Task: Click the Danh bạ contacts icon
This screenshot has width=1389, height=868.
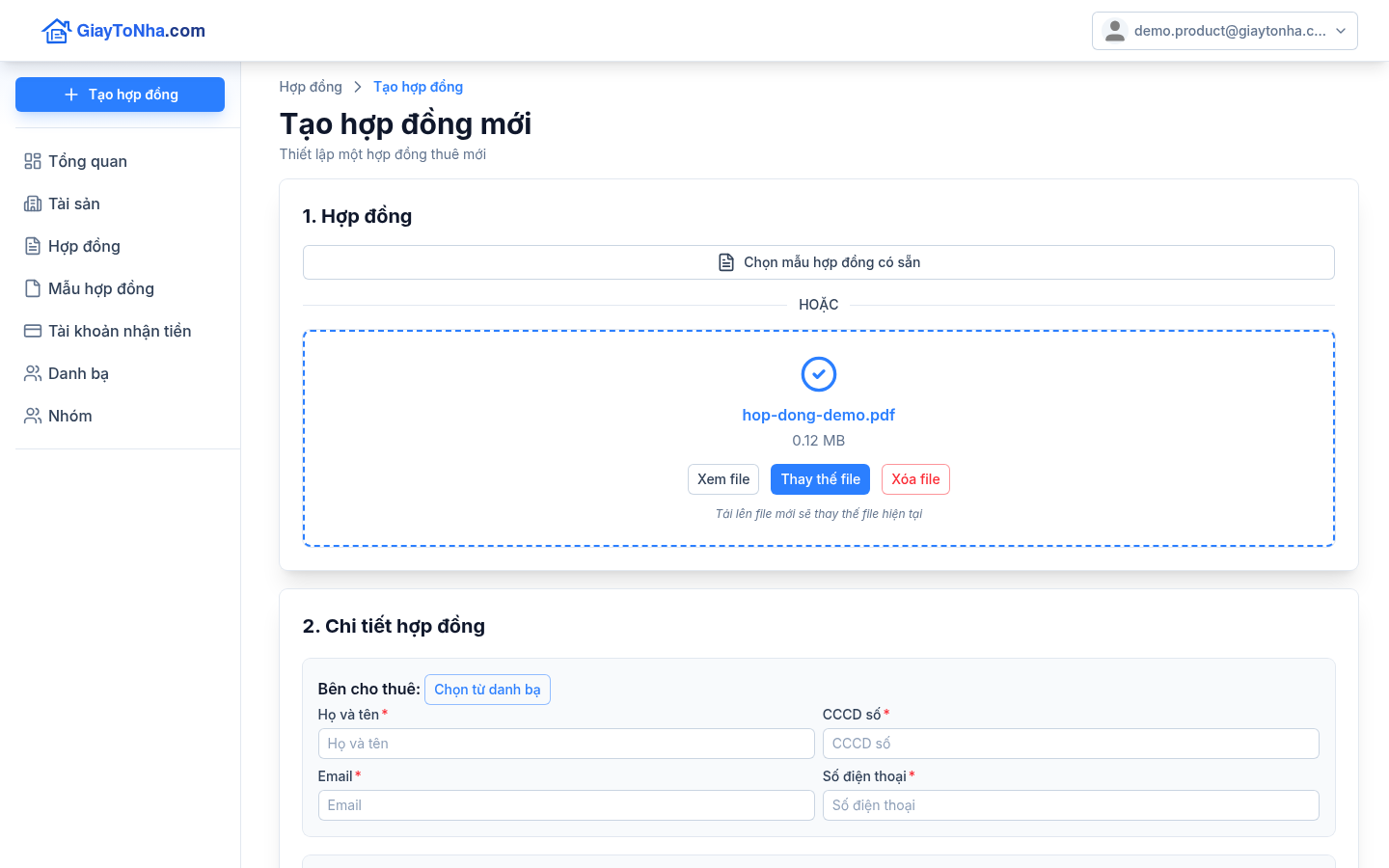Action: coord(33,373)
